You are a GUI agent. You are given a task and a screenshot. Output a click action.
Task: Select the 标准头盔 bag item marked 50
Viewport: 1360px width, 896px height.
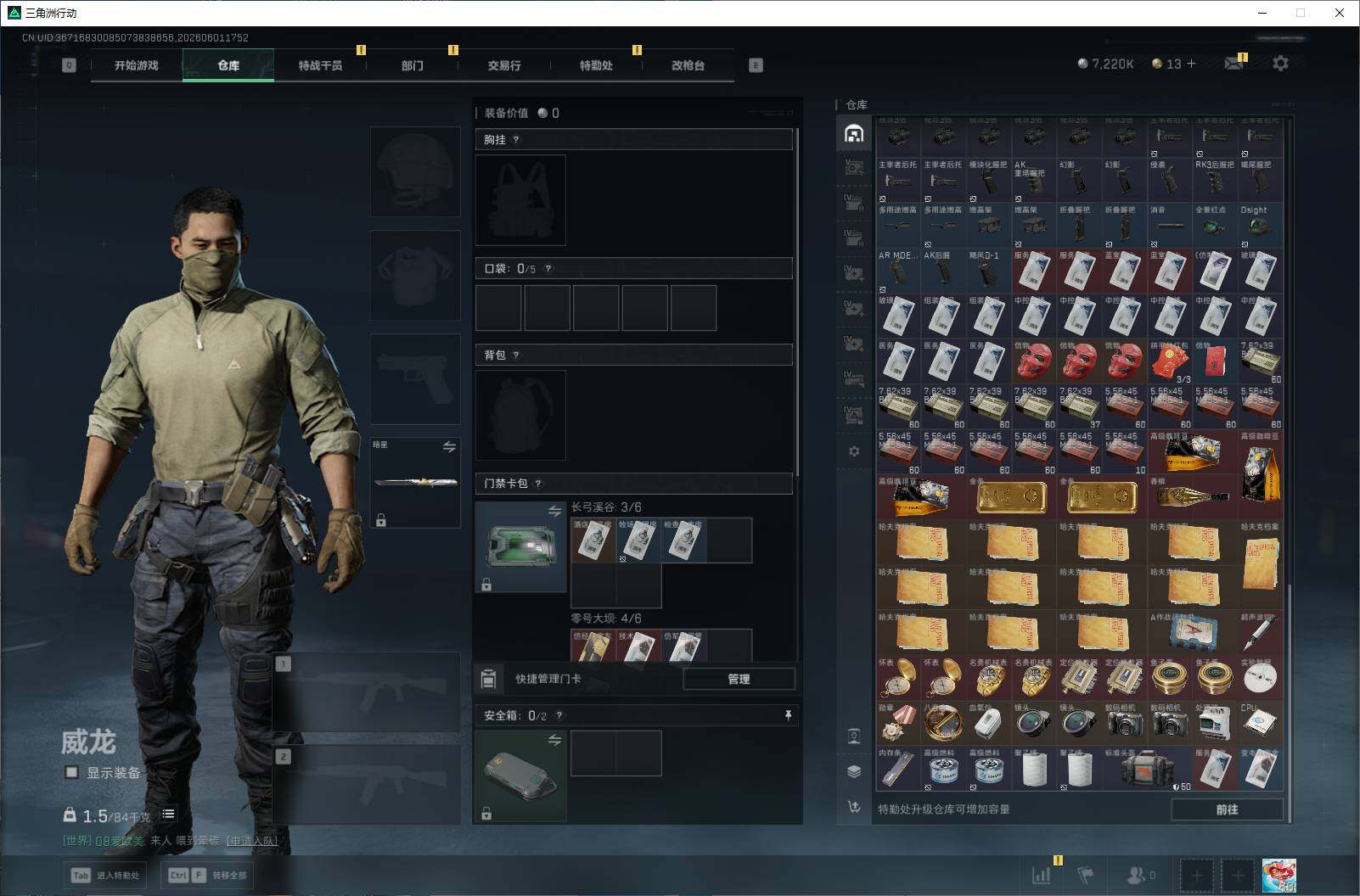pyautogui.click(x=1147, y=769)
